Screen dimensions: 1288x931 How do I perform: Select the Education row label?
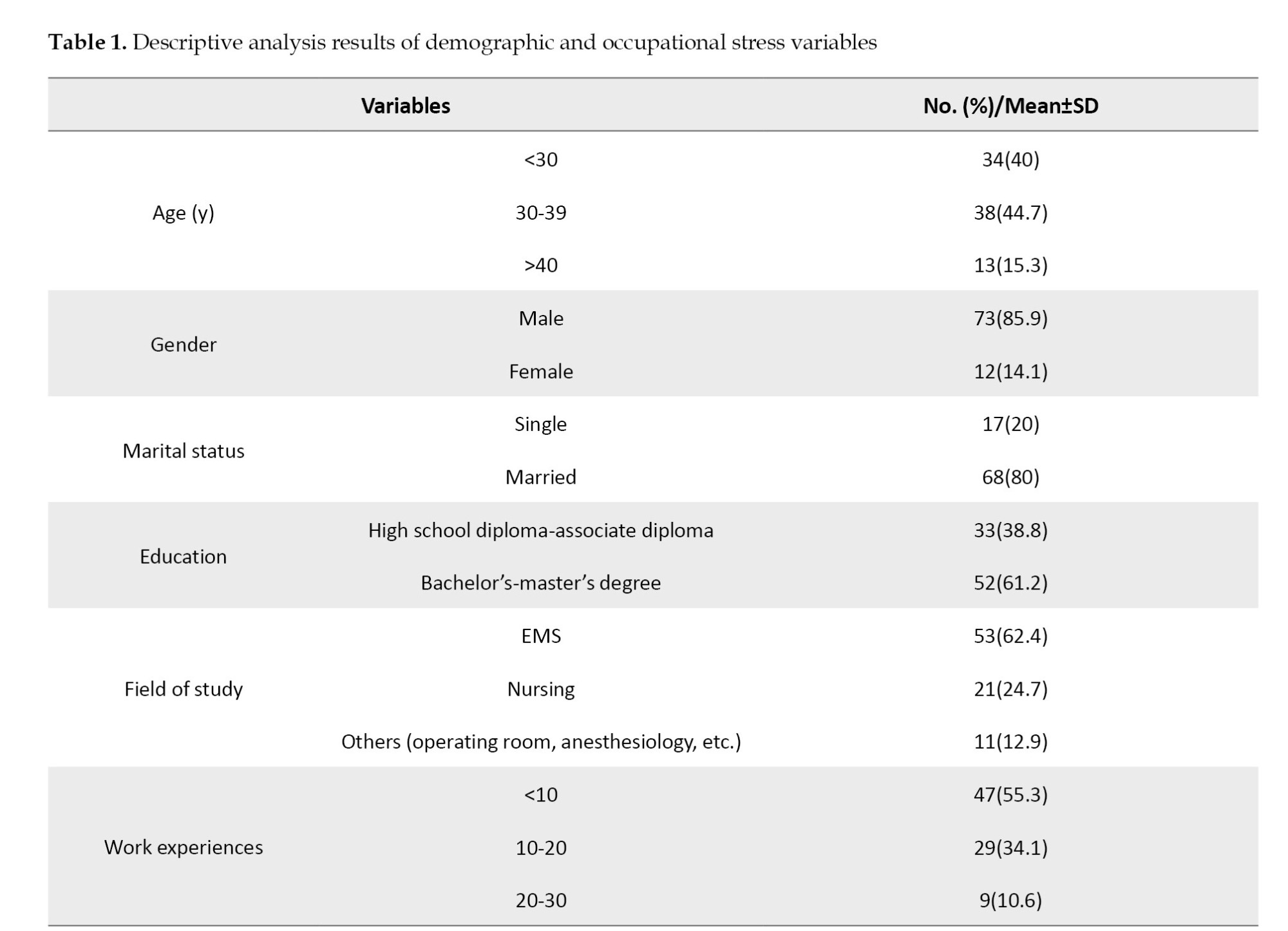(x=183, y=557)
